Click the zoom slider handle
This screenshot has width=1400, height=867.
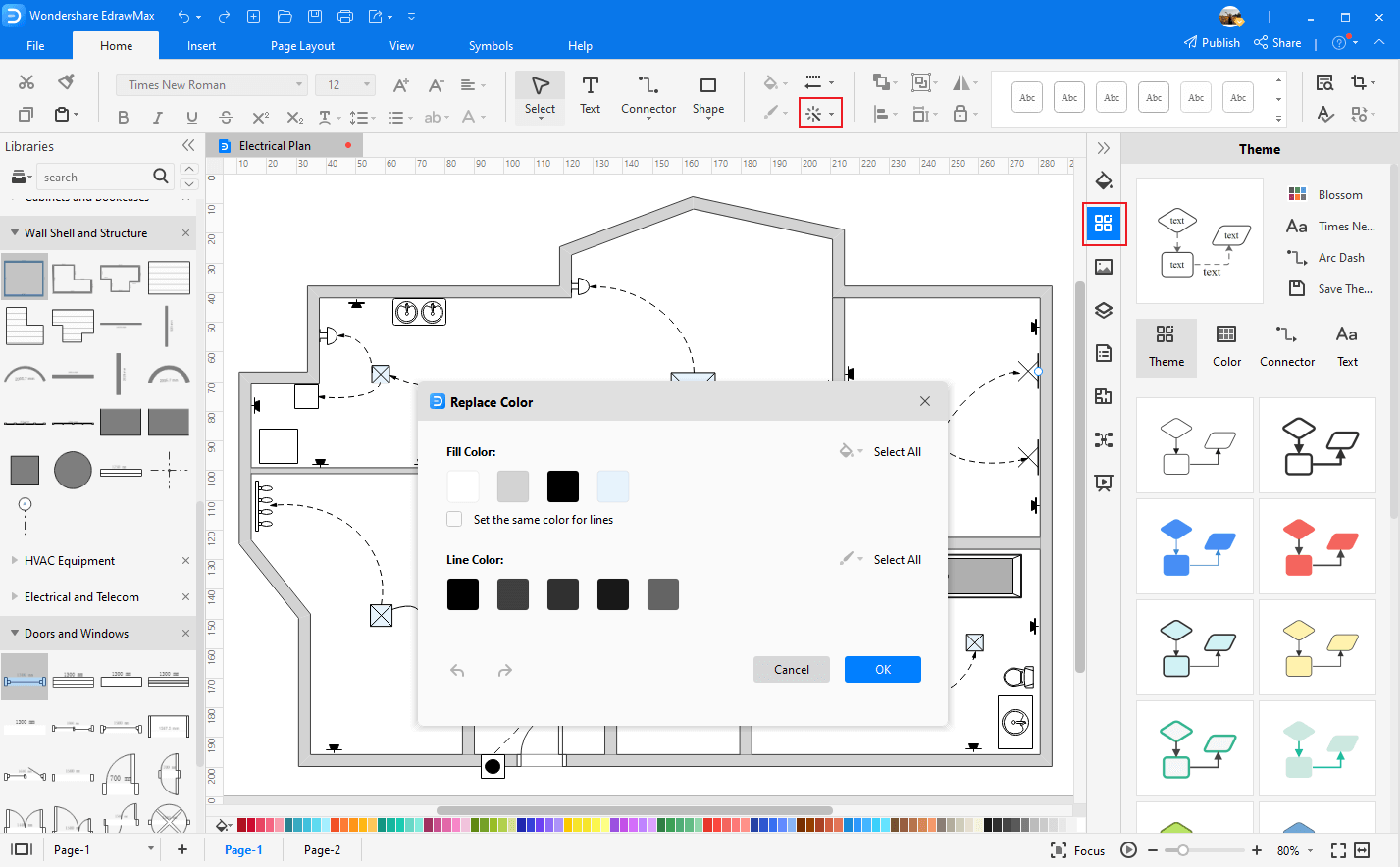pyautogui.click(x=1183, y=850)
